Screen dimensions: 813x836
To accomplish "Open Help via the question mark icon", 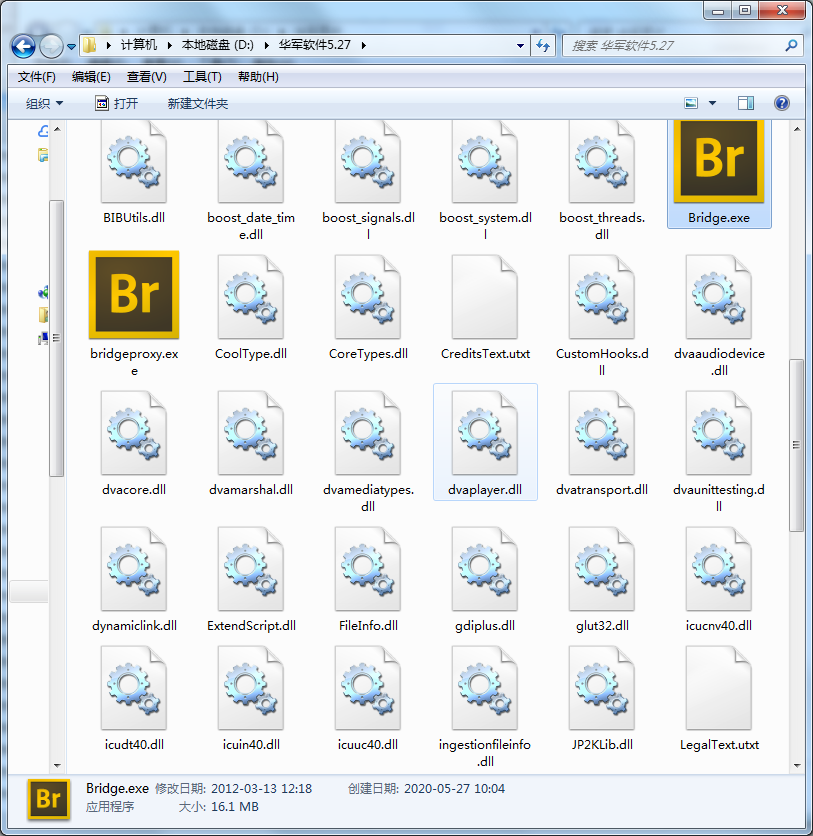I will pyautogui.click(x=781, y=102).
